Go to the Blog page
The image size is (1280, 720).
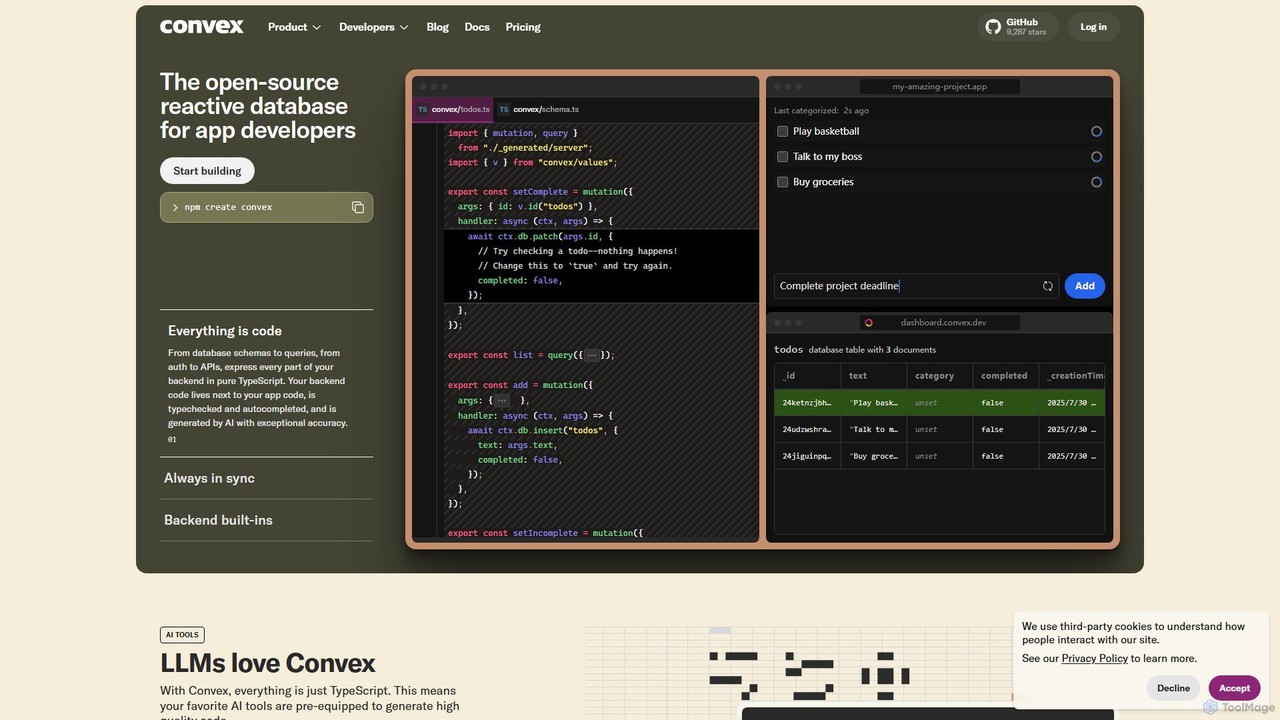pyautogui.click(x=438, y=27)
